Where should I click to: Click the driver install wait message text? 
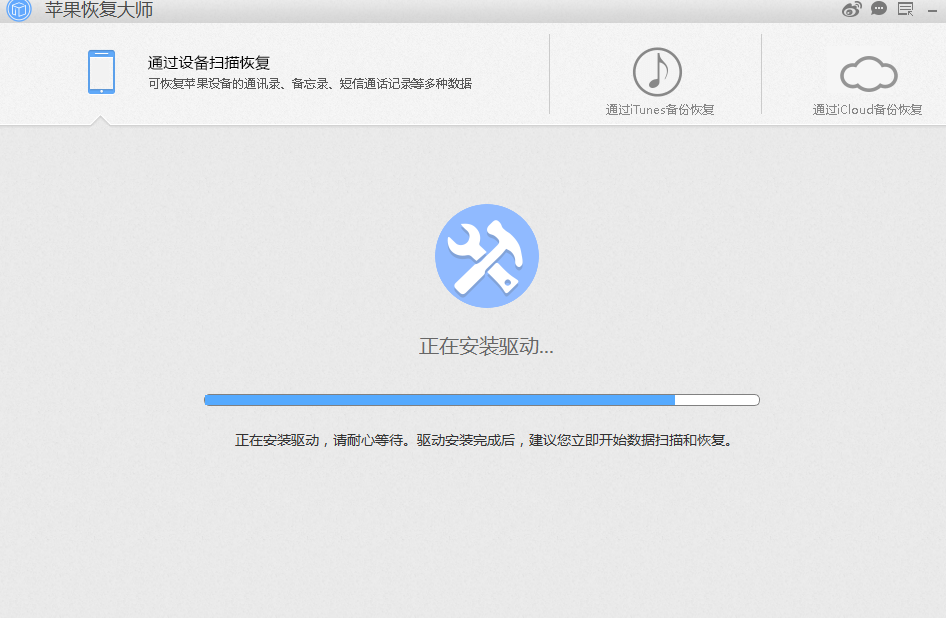pyautogui.click(x=484, y=441)
